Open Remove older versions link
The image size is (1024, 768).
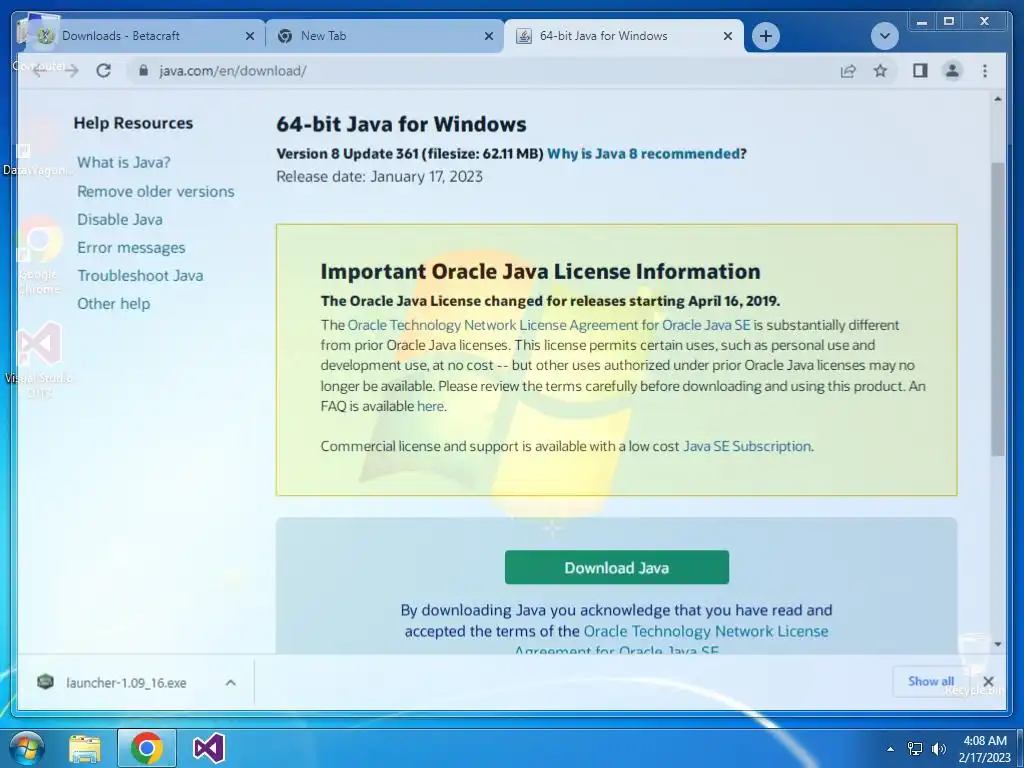pos(155,191)
